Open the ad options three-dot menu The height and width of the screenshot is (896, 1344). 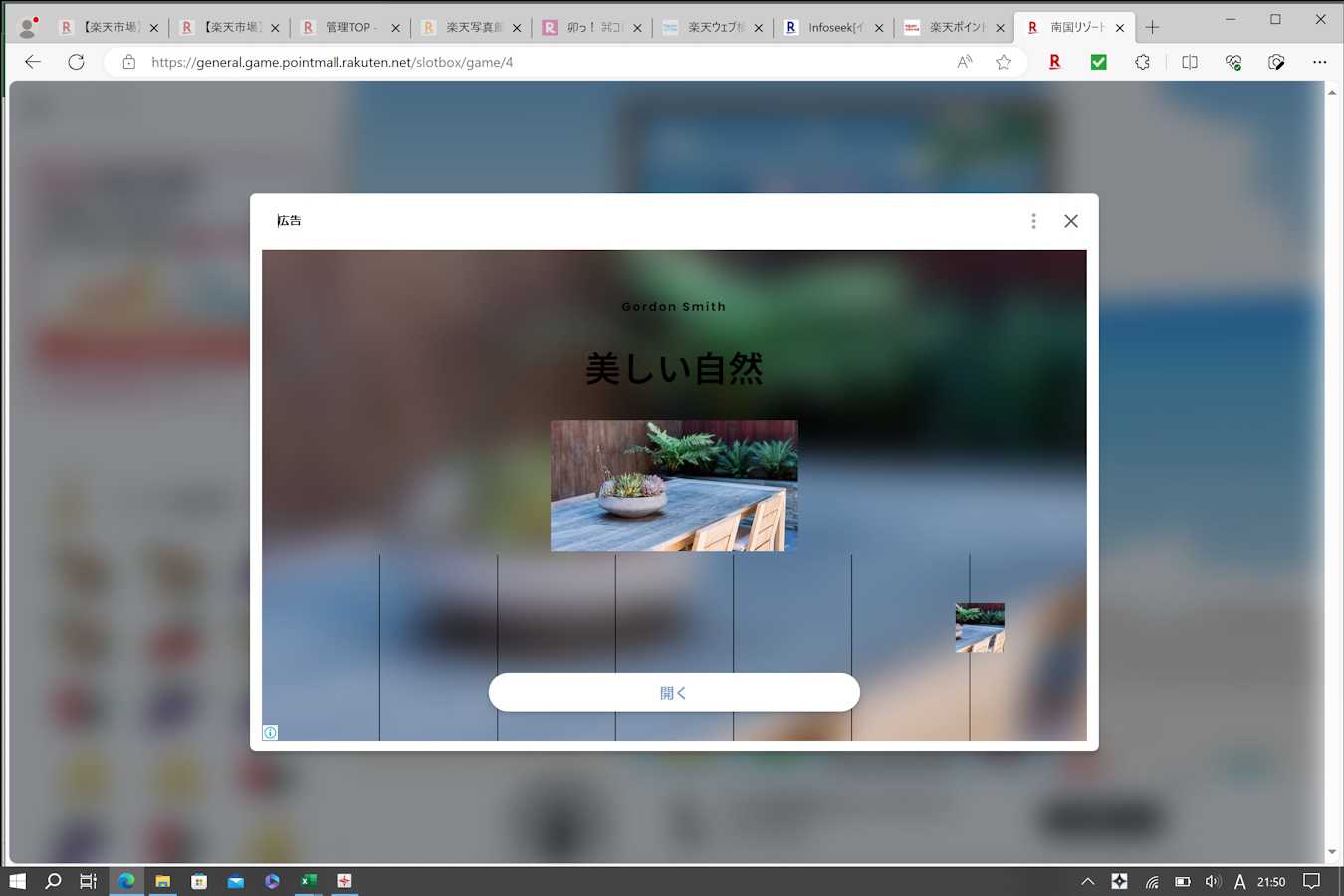(x=1033, y=221)
